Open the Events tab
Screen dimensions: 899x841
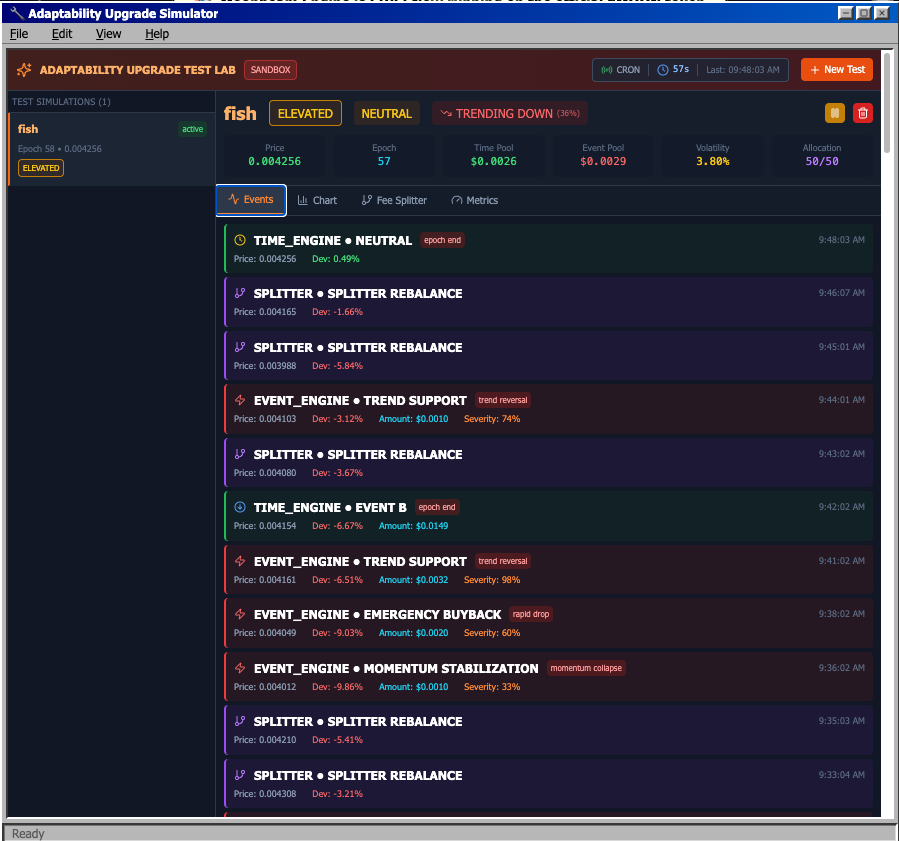[x=251, y=200]
